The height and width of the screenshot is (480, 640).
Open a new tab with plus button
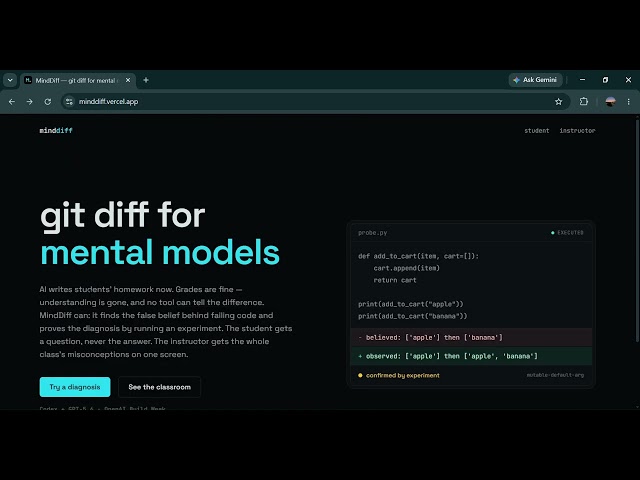(146, 80)
